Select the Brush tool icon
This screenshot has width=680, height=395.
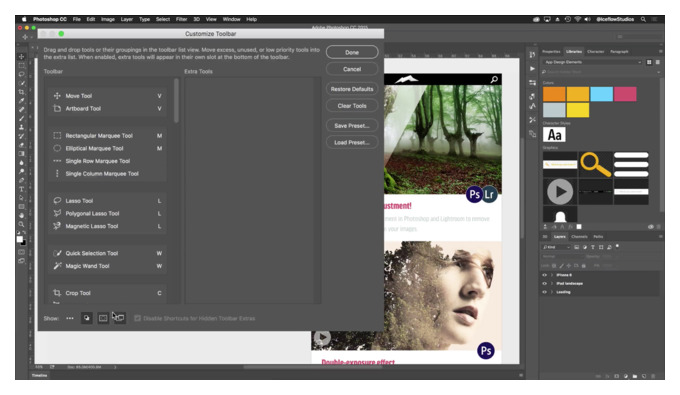pyautogui.click(x=21, y=118)
